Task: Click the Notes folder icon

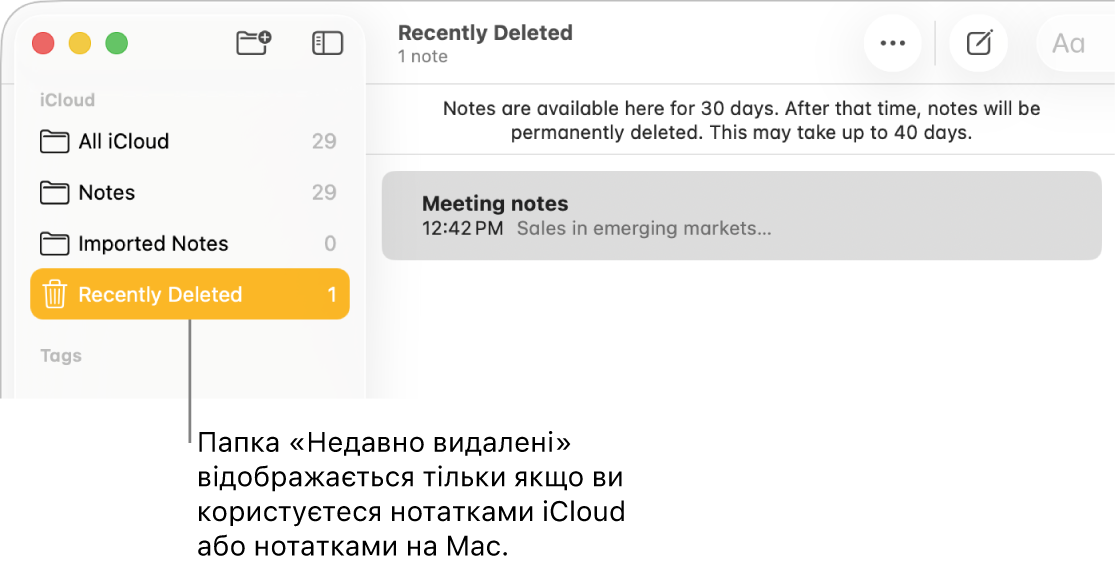Action: tap(55, 192)
